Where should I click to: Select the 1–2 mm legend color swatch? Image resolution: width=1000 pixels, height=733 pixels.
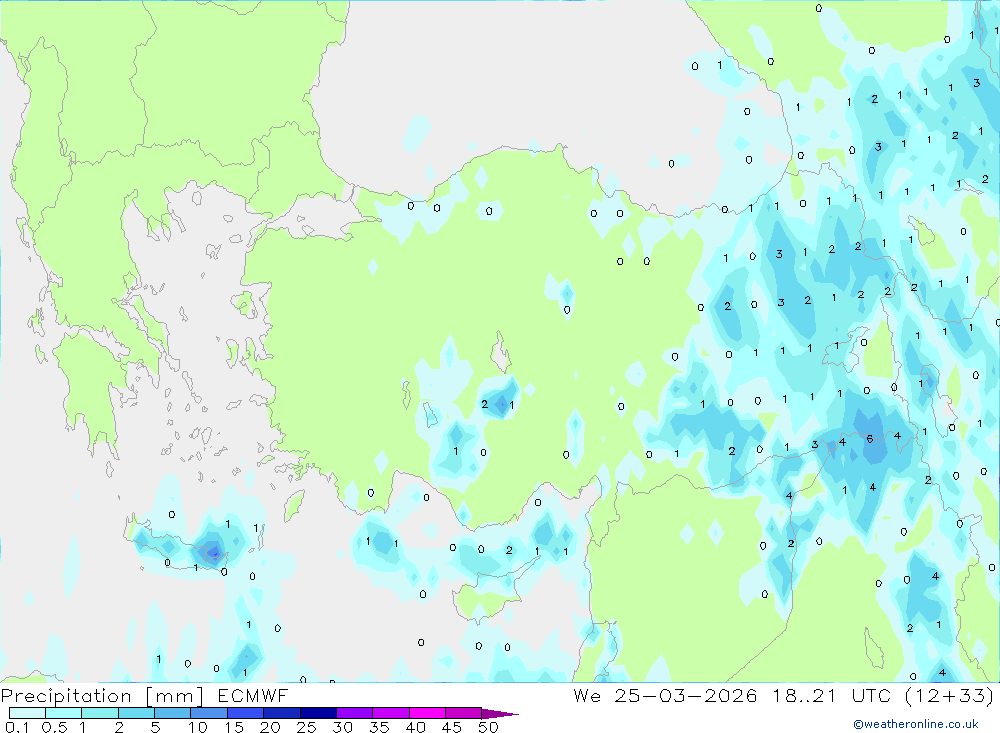100,713
